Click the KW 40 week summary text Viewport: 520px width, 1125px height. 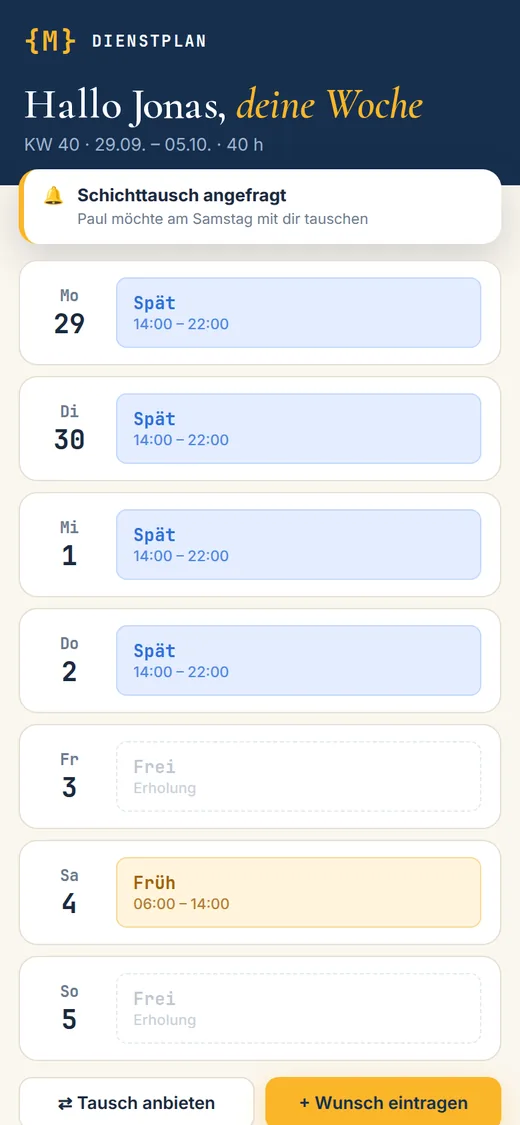coord(143,144)
